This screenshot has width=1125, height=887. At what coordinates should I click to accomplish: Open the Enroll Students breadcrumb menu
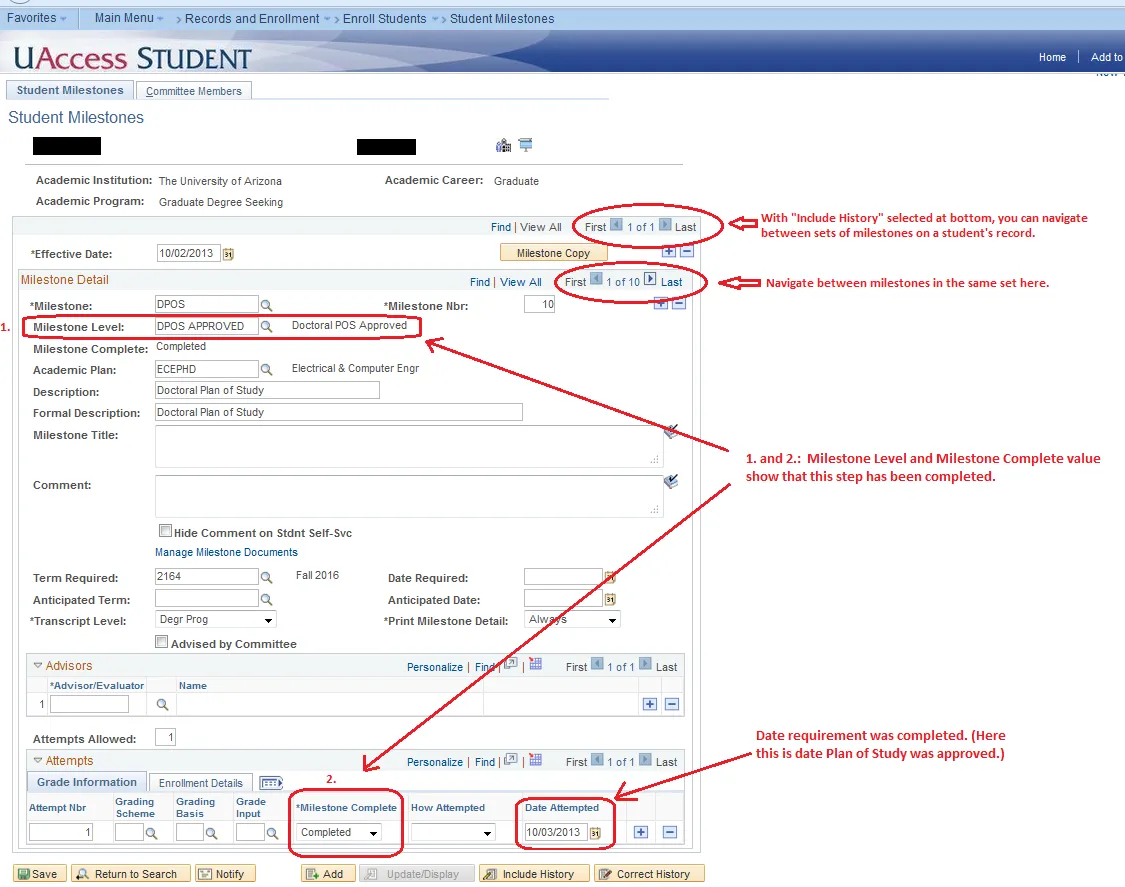390,19
